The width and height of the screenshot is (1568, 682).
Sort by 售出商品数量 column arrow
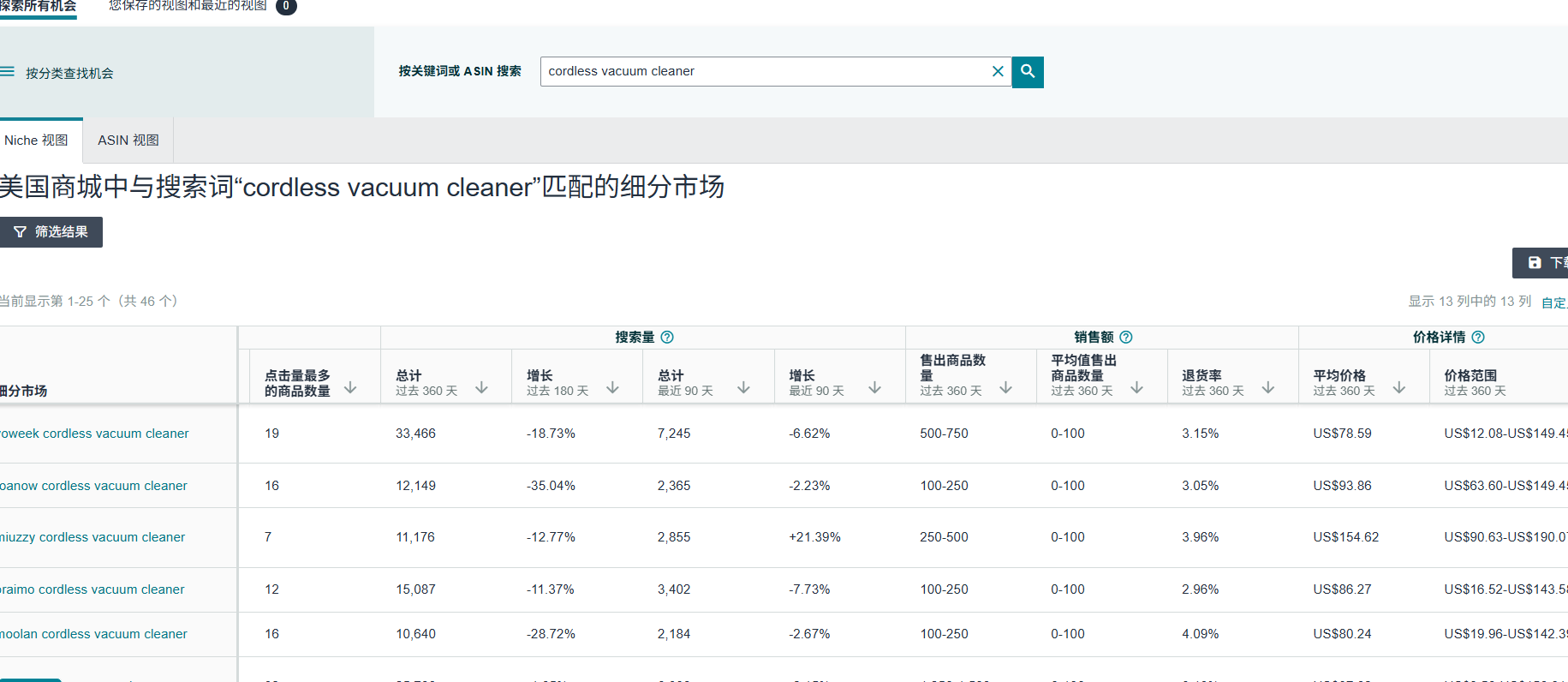[1005, 388]
